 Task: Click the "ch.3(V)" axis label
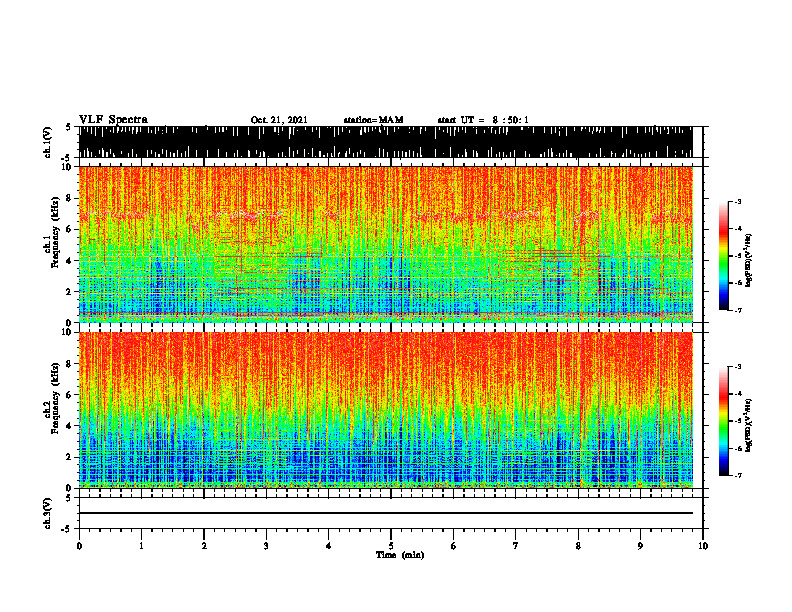(x=48, y=514)
